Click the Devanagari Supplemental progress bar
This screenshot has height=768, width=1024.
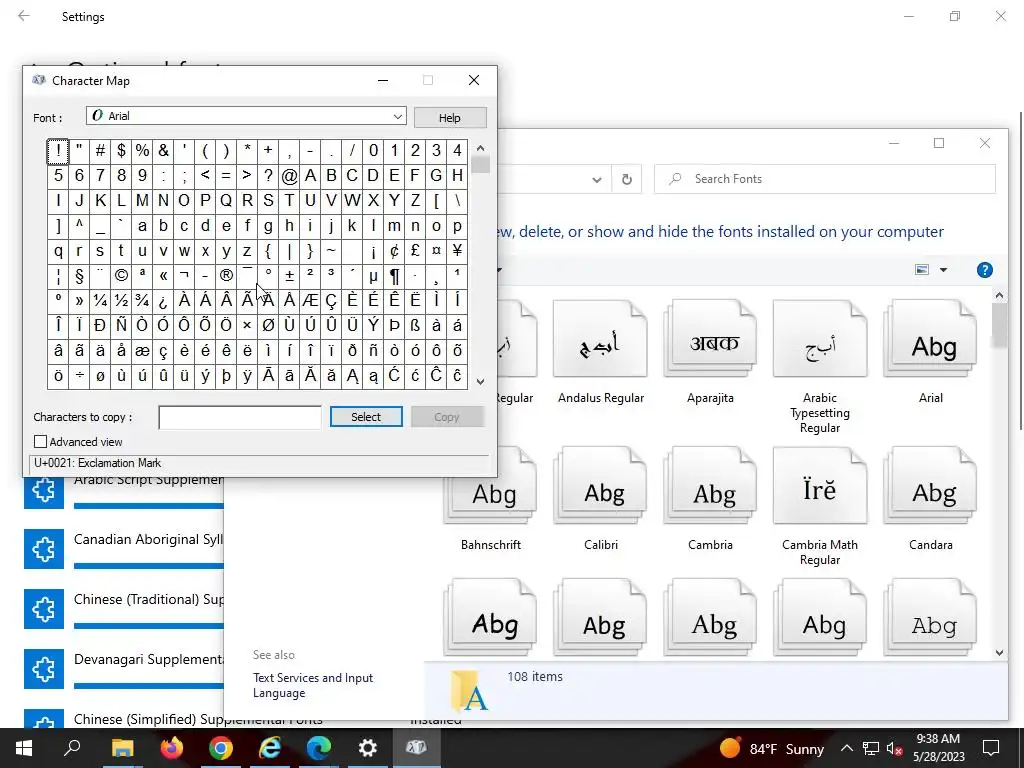click(149, 686)
